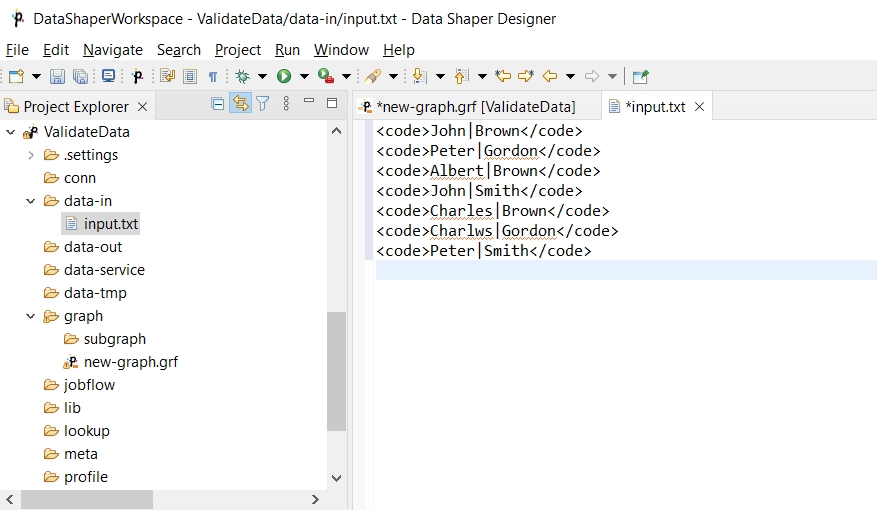Select the conn folder
This screenshot has height=510, width=877.
coord(79,178)
